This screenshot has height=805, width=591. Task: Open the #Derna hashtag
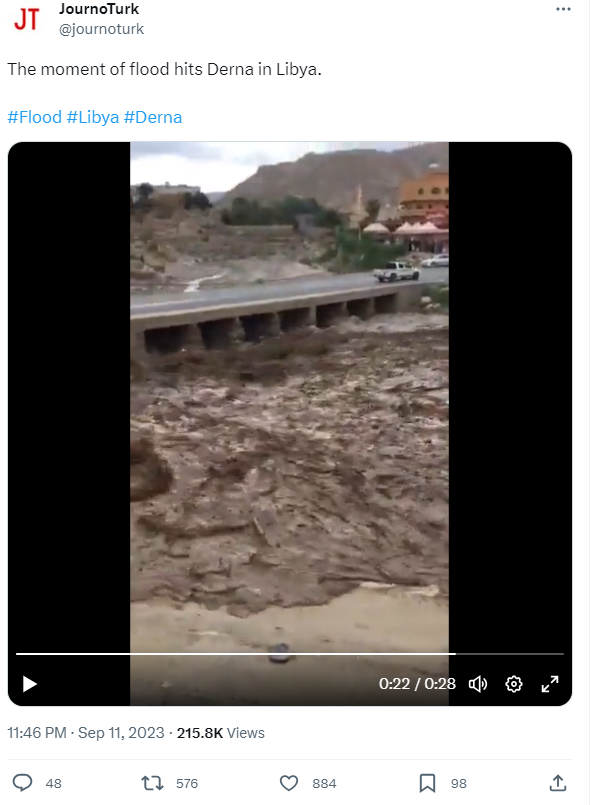153,117
